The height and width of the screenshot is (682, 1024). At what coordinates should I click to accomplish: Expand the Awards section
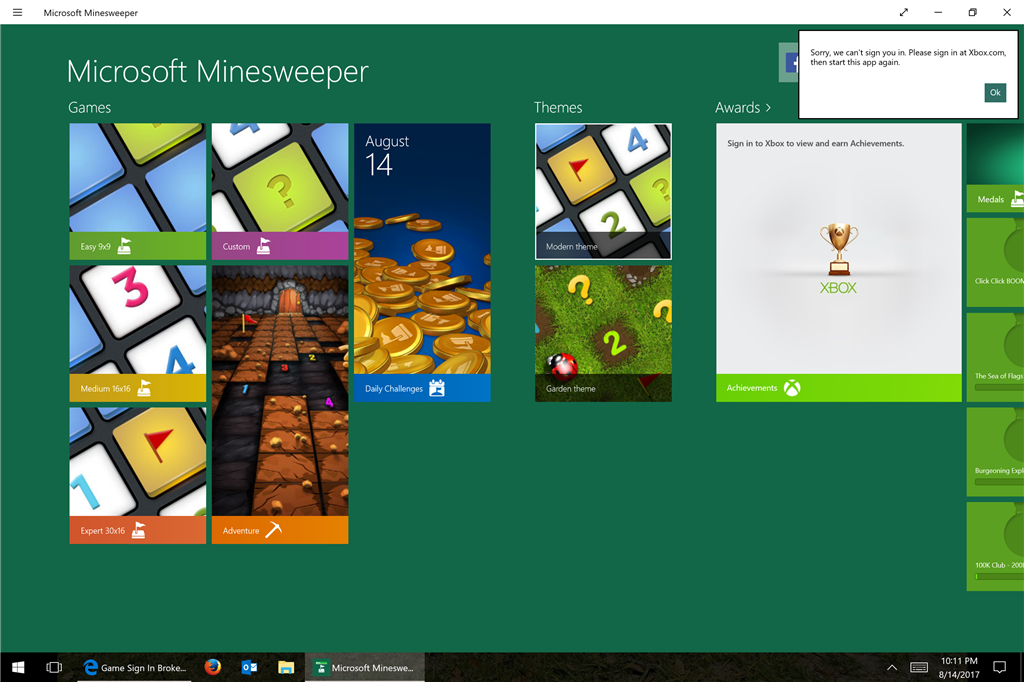[x=744, y=107]
